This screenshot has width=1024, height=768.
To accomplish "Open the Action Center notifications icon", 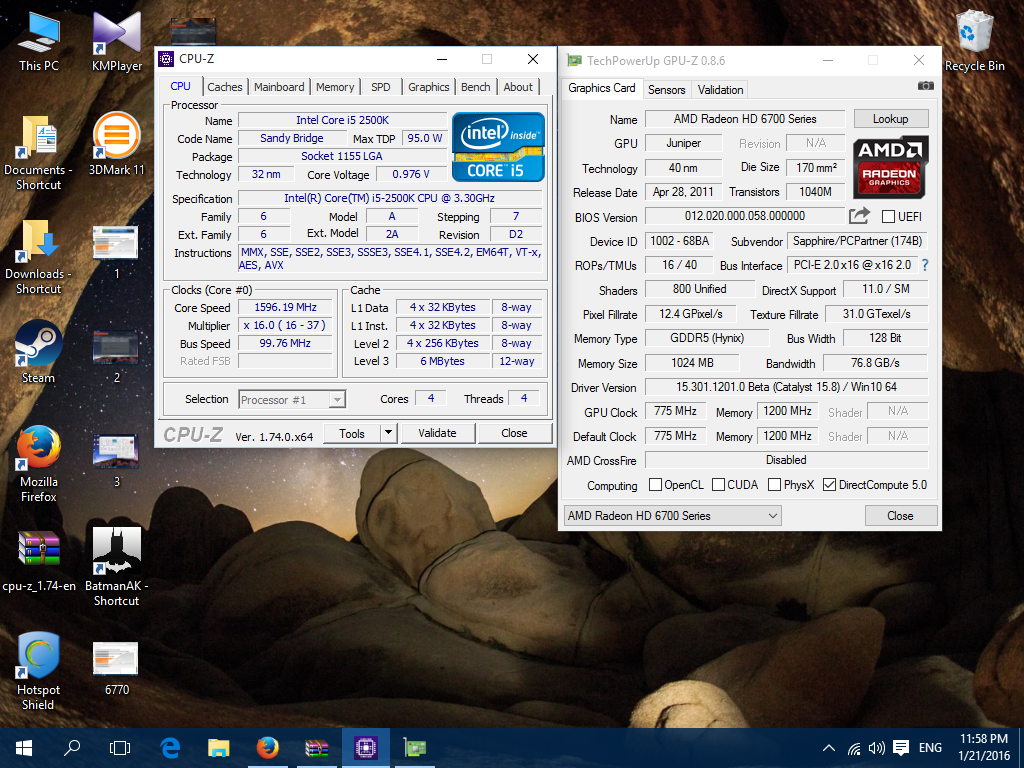I will [x=901, y=748].
